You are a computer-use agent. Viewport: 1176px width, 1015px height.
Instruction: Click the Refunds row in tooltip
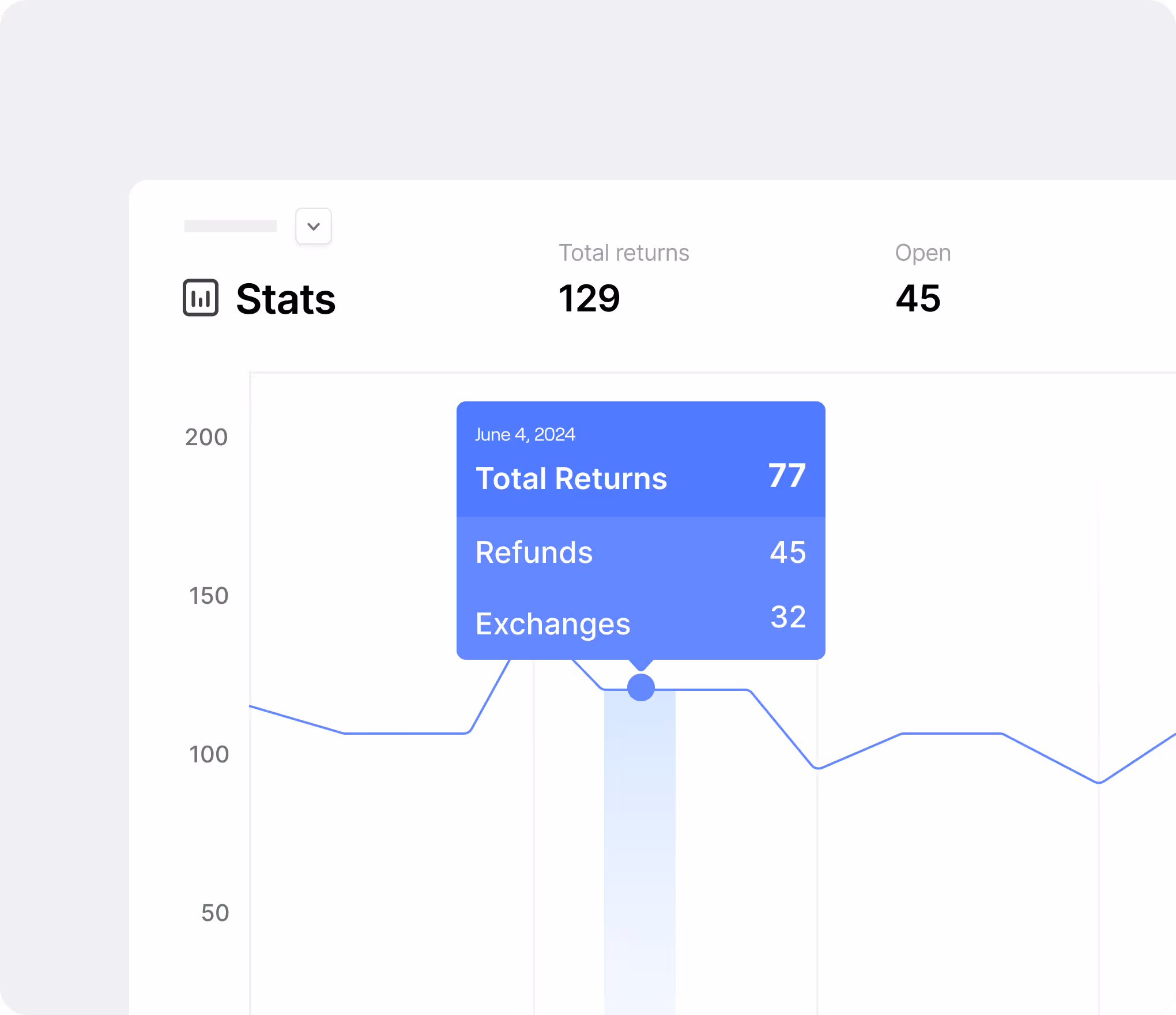click(534, 552)
